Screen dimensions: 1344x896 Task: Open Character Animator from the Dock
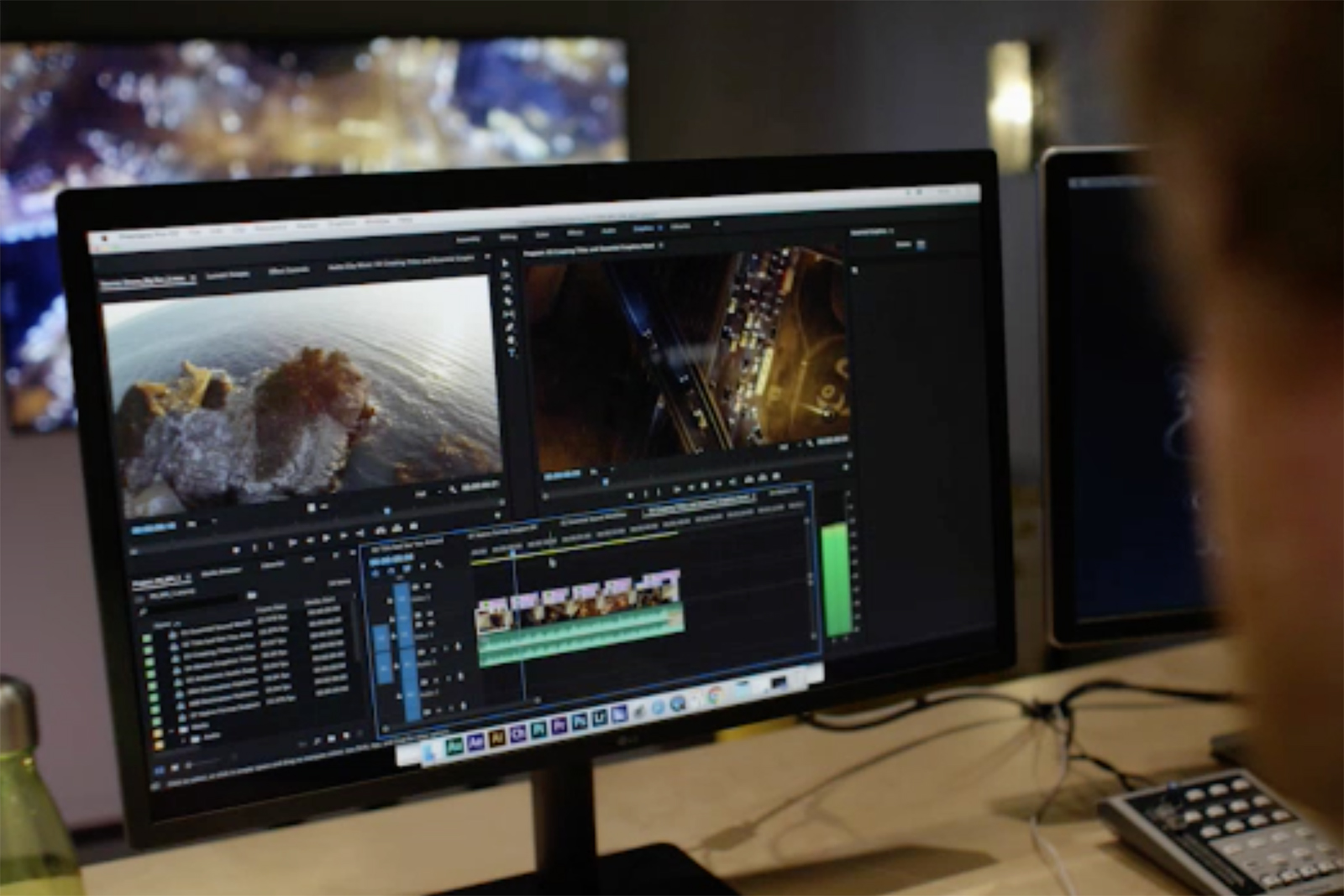point(518,734)
